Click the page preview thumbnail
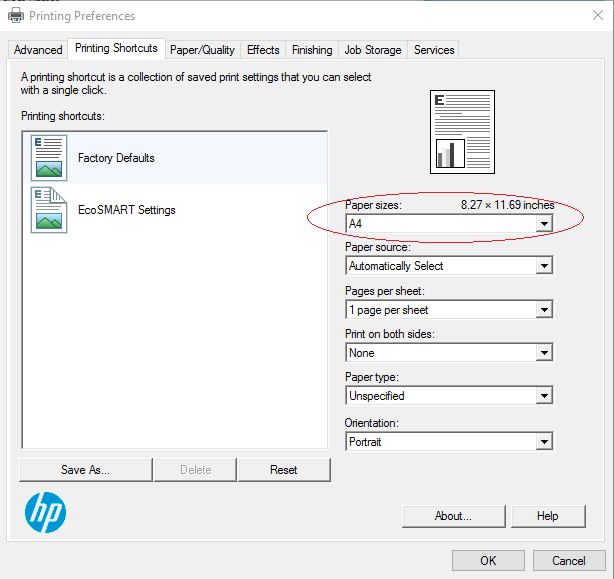 tap(463, 132)
